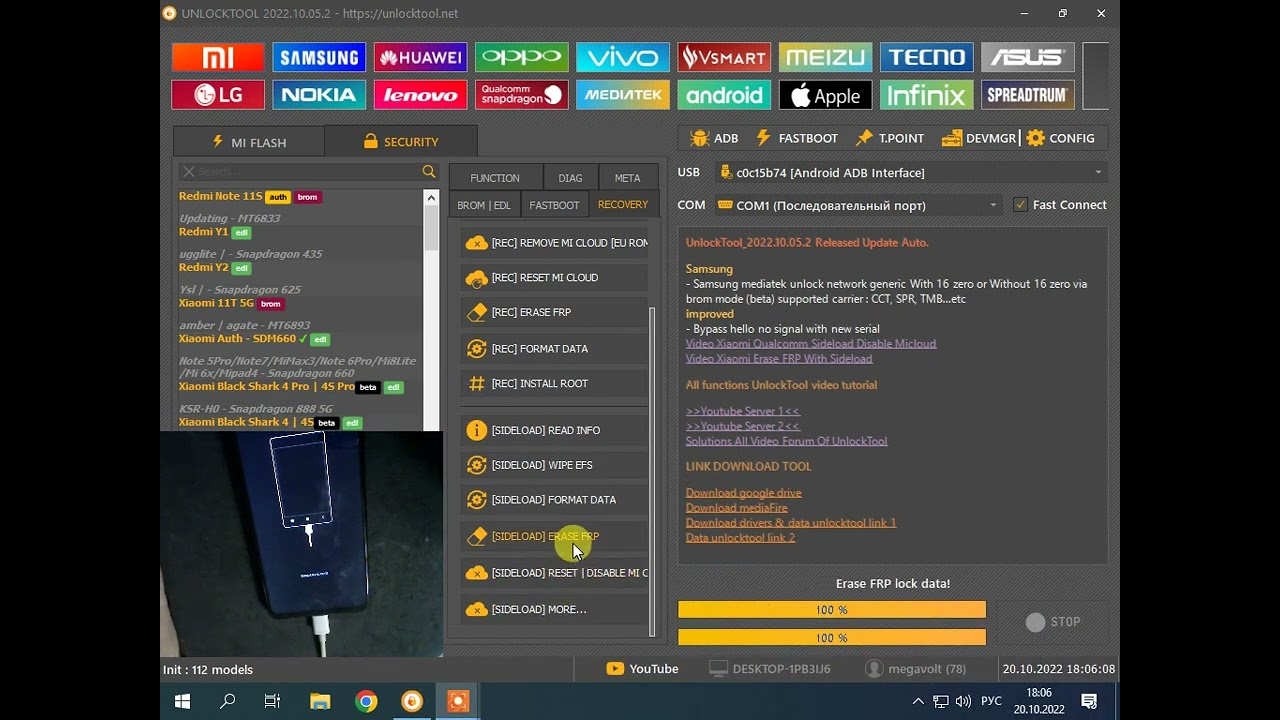Run [SIDELOAD] WIPE EFS
The image size is (1280, 720).
(555, 465)
